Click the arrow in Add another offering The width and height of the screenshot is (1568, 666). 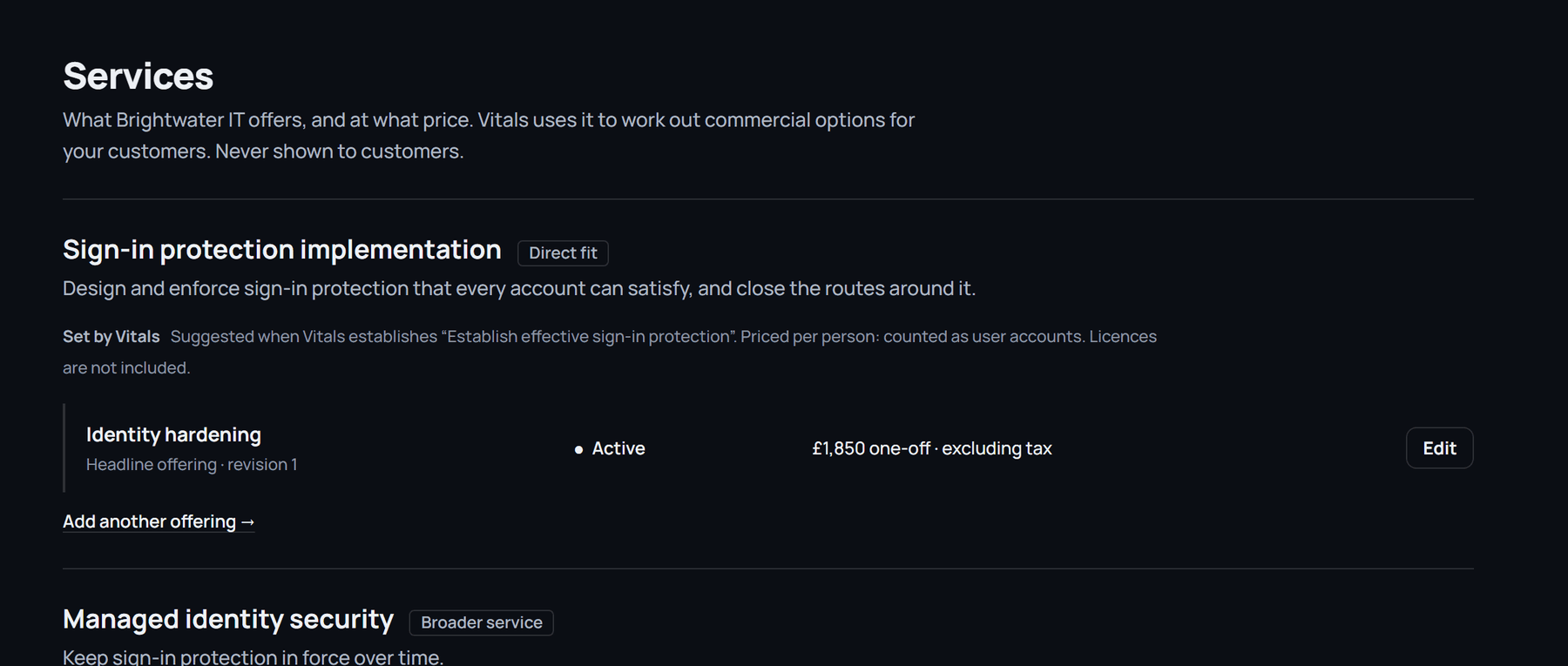[x=247, y=522]
